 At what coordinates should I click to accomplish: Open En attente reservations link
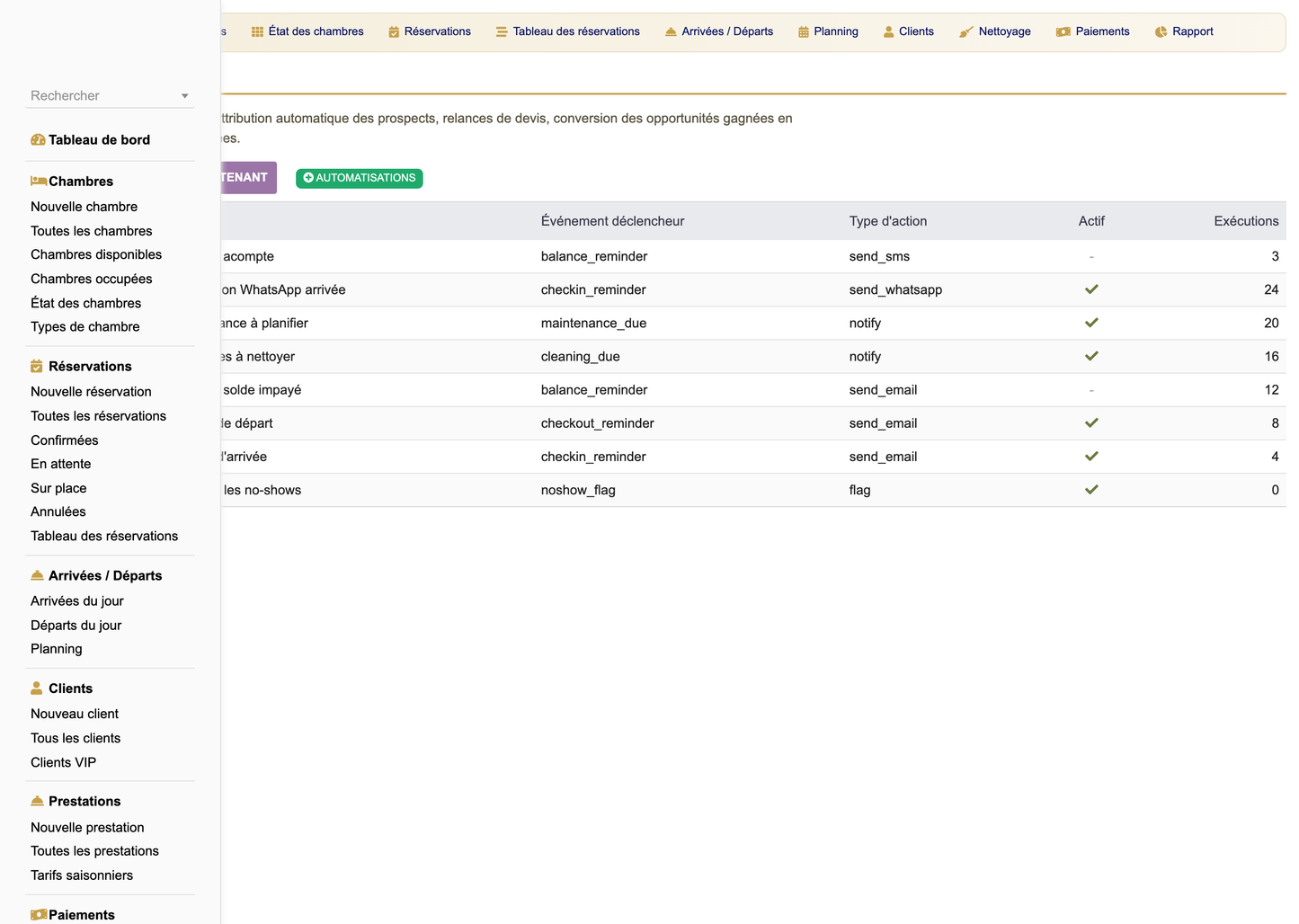61,464
